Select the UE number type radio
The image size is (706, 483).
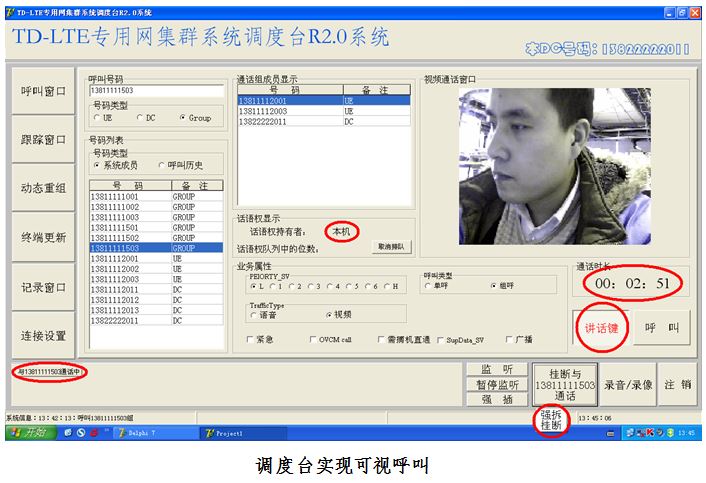pyautogui.click(x=97, y=118)
